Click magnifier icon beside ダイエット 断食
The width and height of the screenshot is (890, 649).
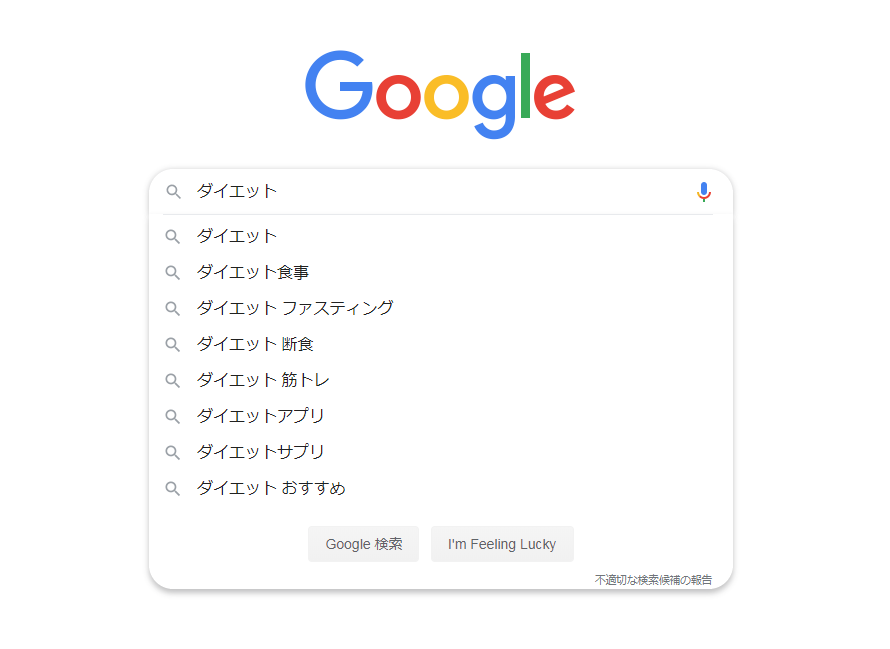[173, 345]
